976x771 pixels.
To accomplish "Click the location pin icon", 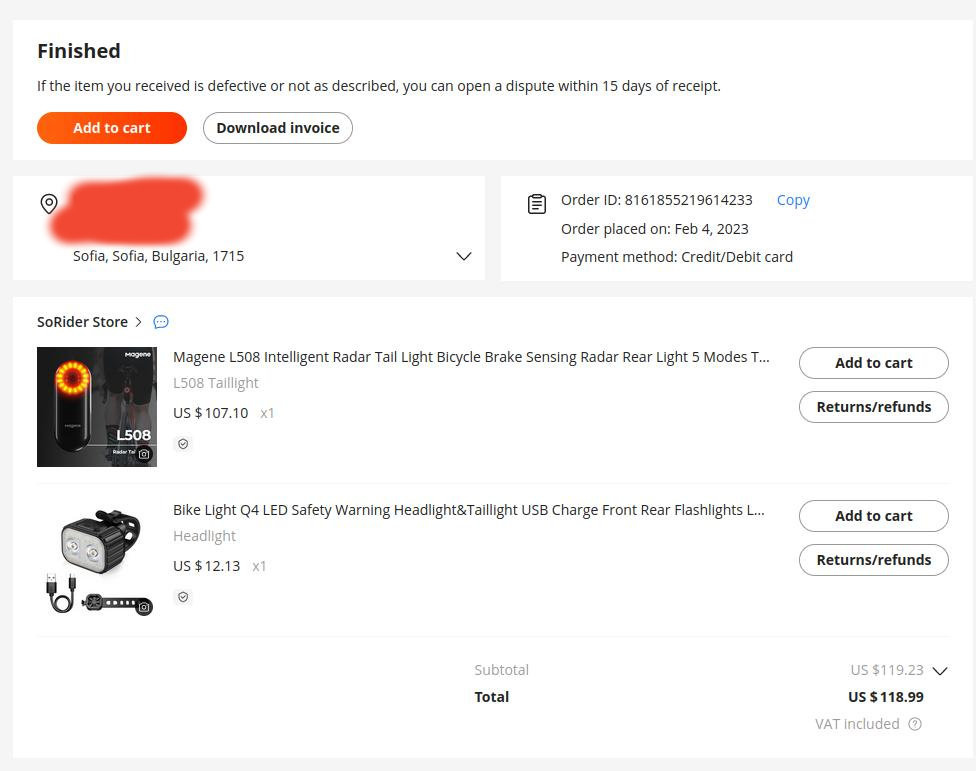I will (49, 204).
